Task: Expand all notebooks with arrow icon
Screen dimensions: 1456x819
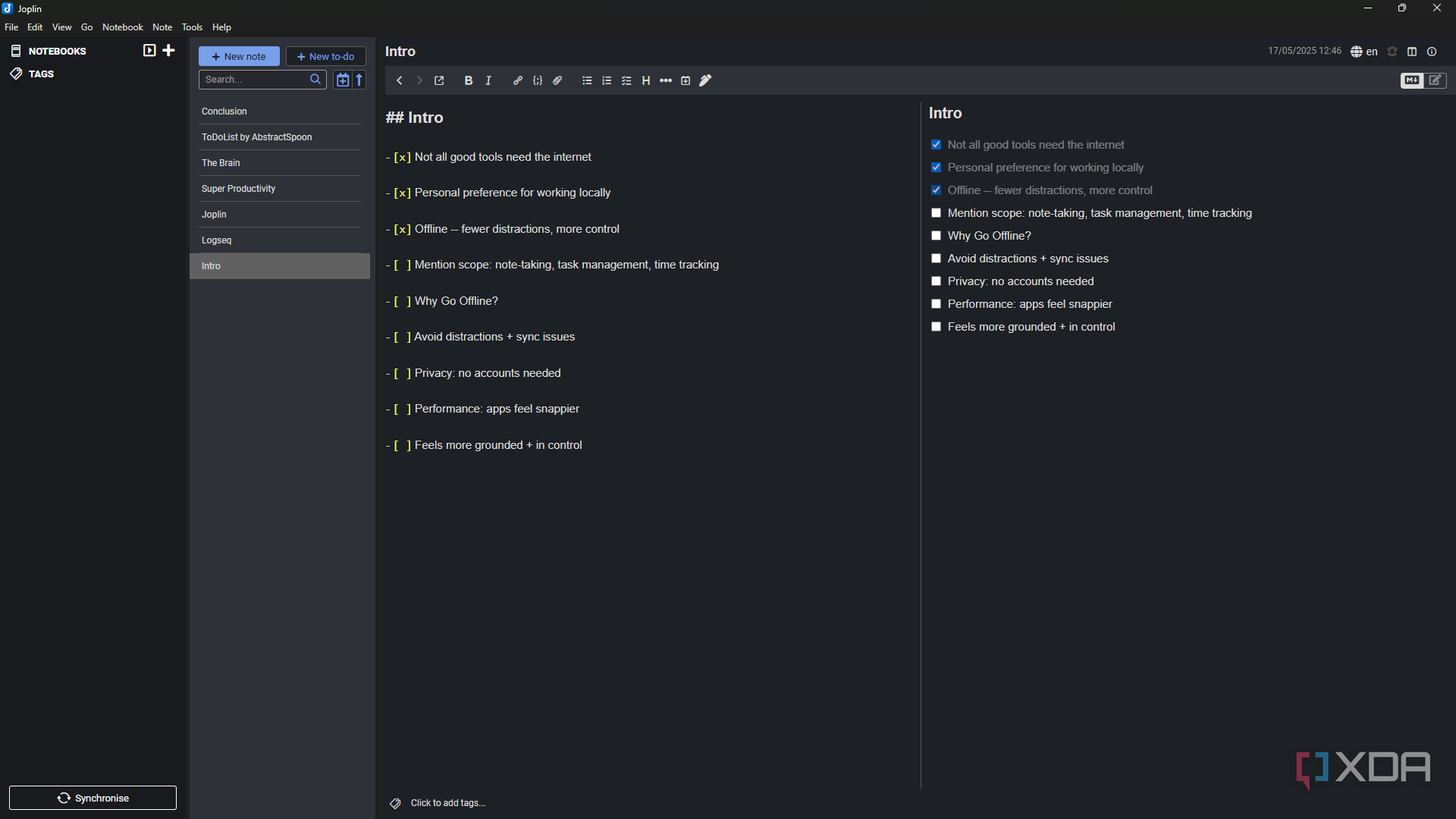Action: pyautogui.click(x=149, y=51)
